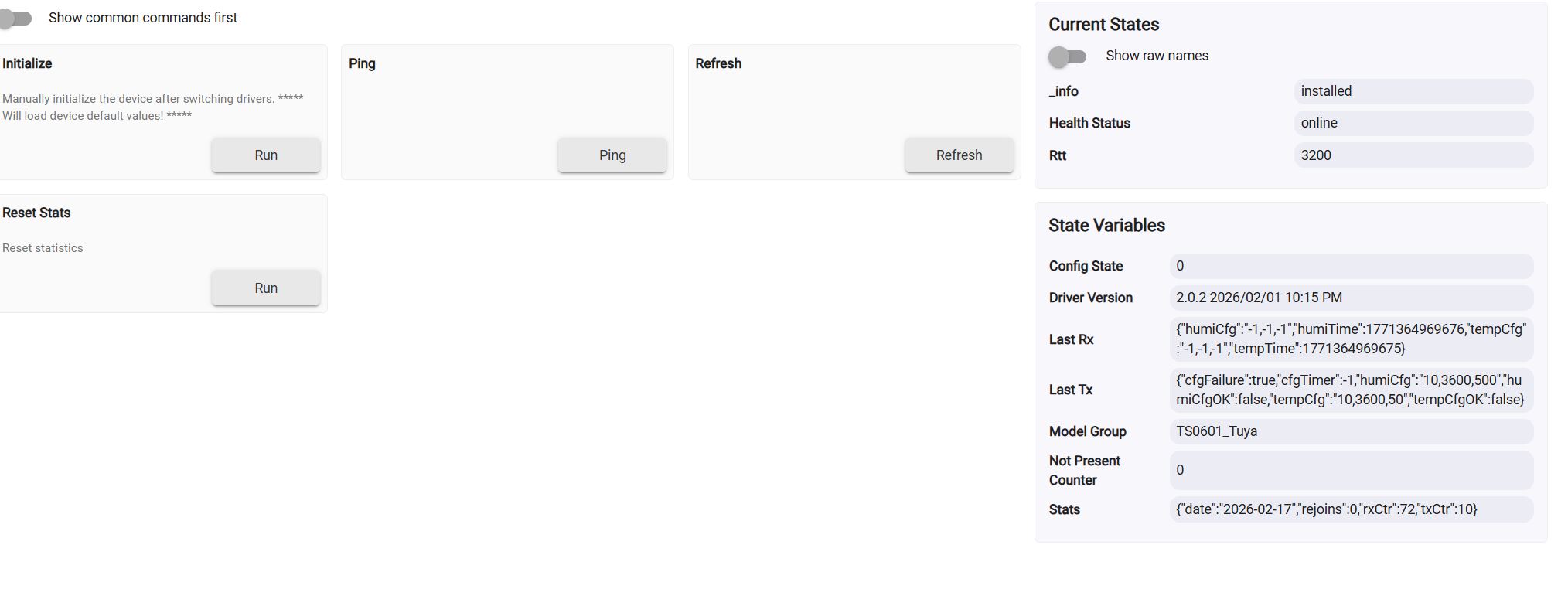Enable the Show raw names switch

(1067, 56)
